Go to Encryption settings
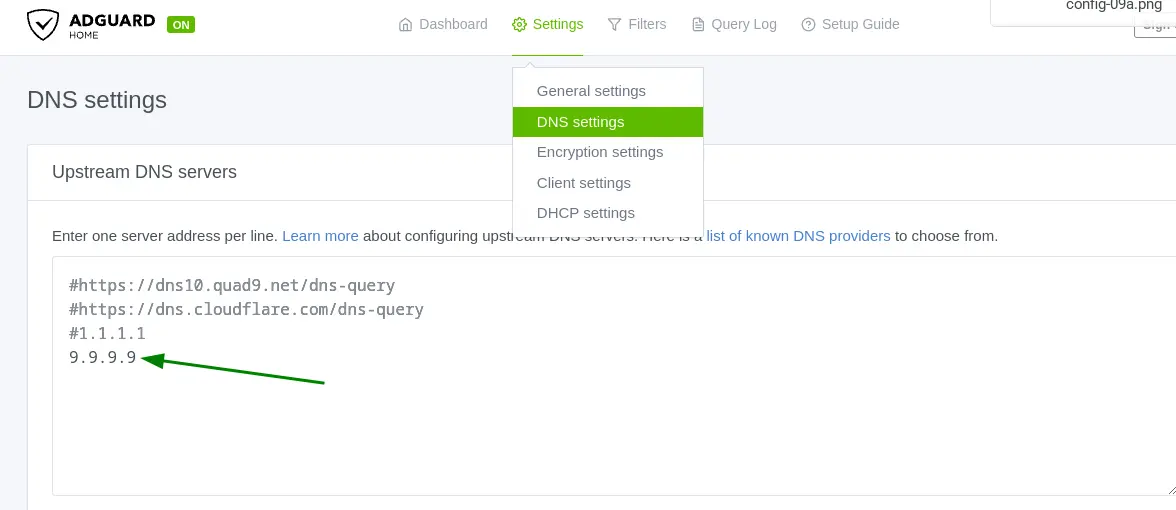The width and height of the screenshot is (1176, 510). pyautogui.click(x=600, y=152)
